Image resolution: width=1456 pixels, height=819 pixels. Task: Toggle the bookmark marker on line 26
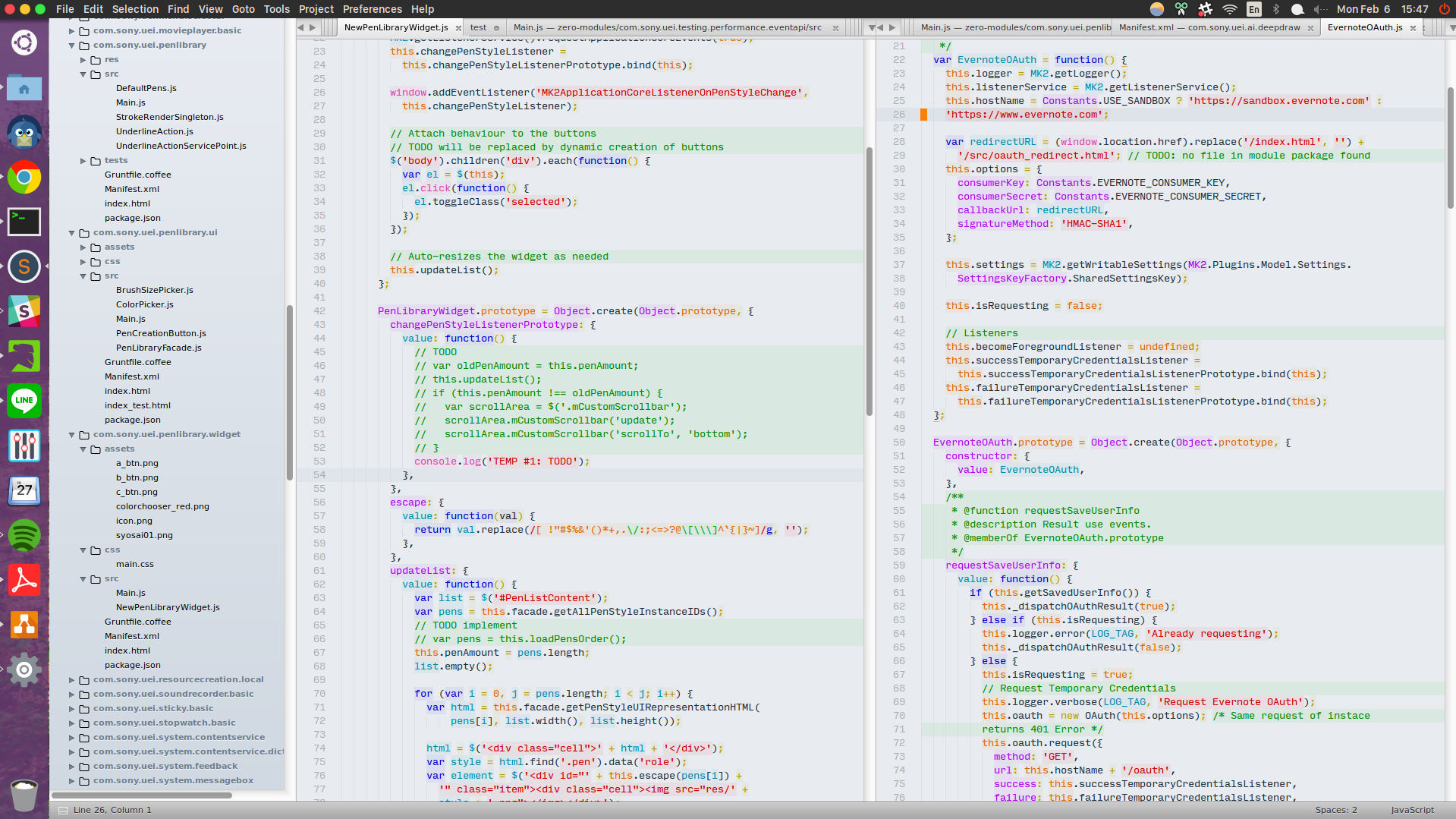923,115
